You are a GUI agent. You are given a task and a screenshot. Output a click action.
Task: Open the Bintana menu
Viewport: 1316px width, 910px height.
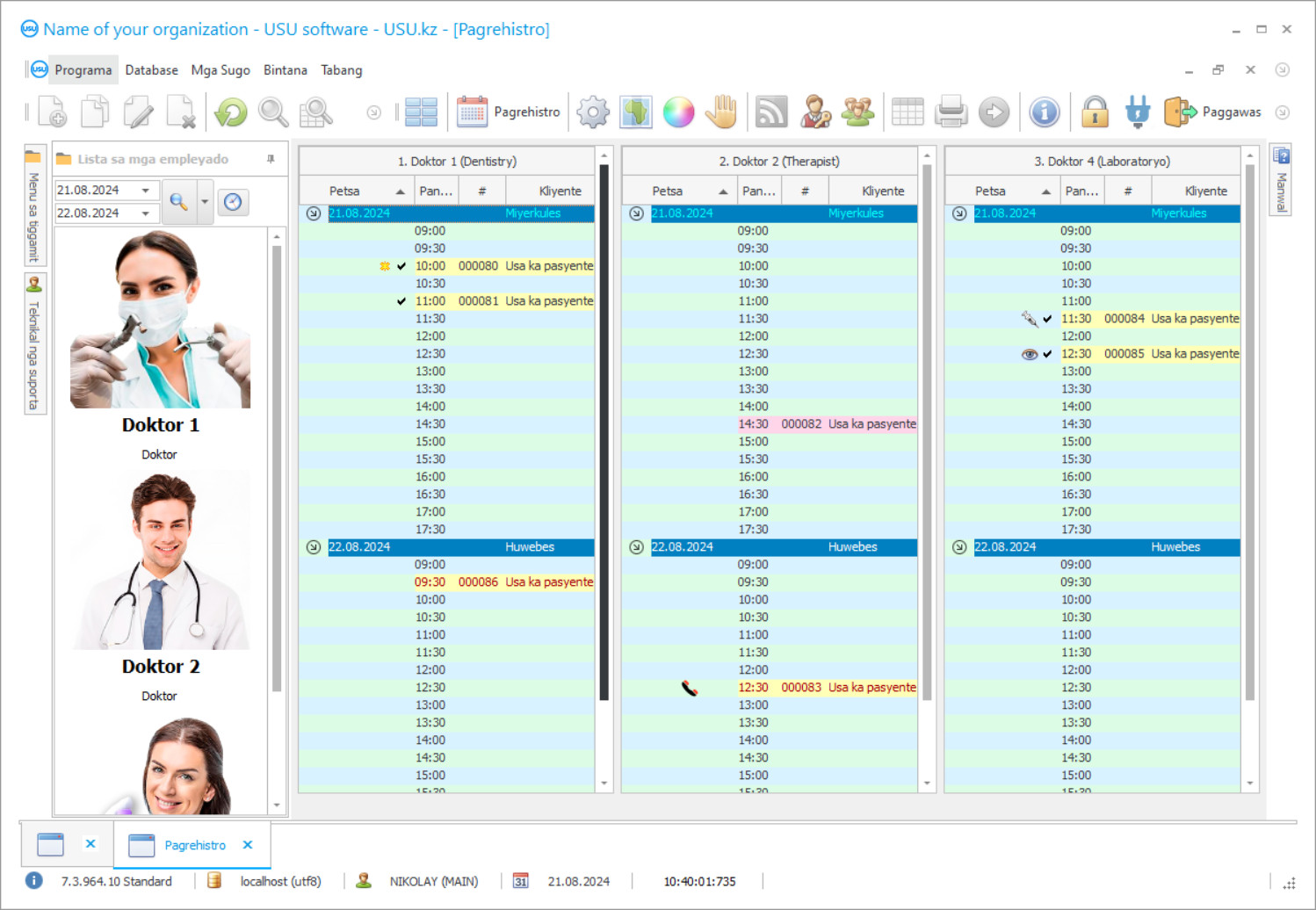coord(286,70)
